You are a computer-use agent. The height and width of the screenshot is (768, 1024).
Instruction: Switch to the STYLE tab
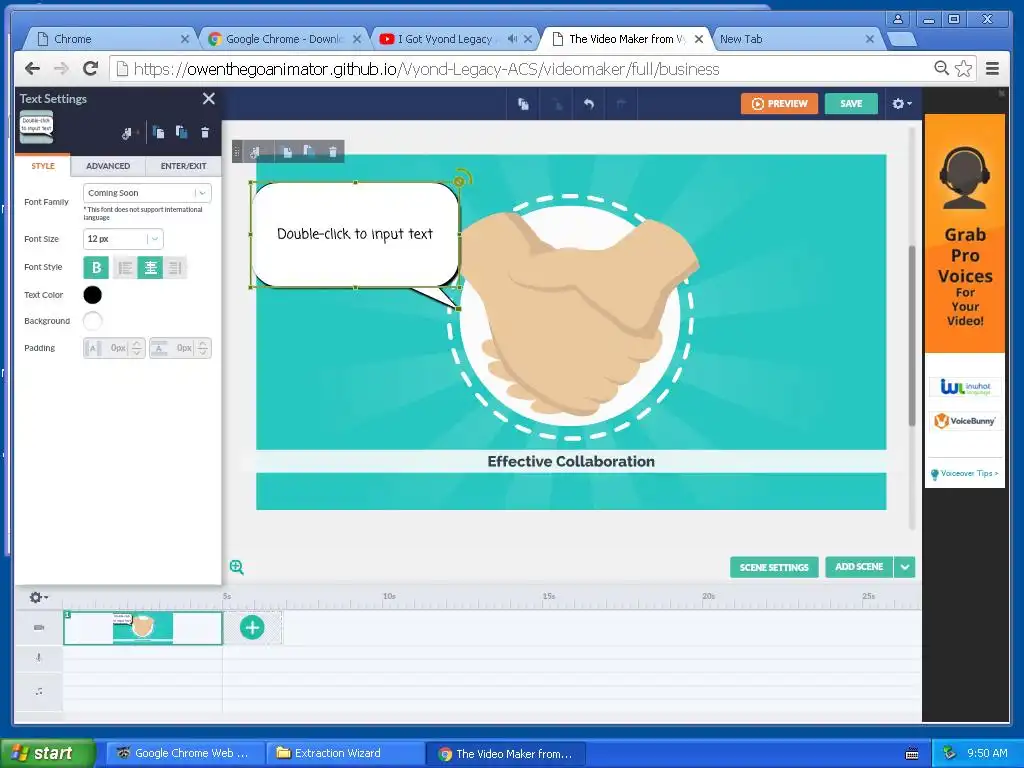[x=43, y=166]
